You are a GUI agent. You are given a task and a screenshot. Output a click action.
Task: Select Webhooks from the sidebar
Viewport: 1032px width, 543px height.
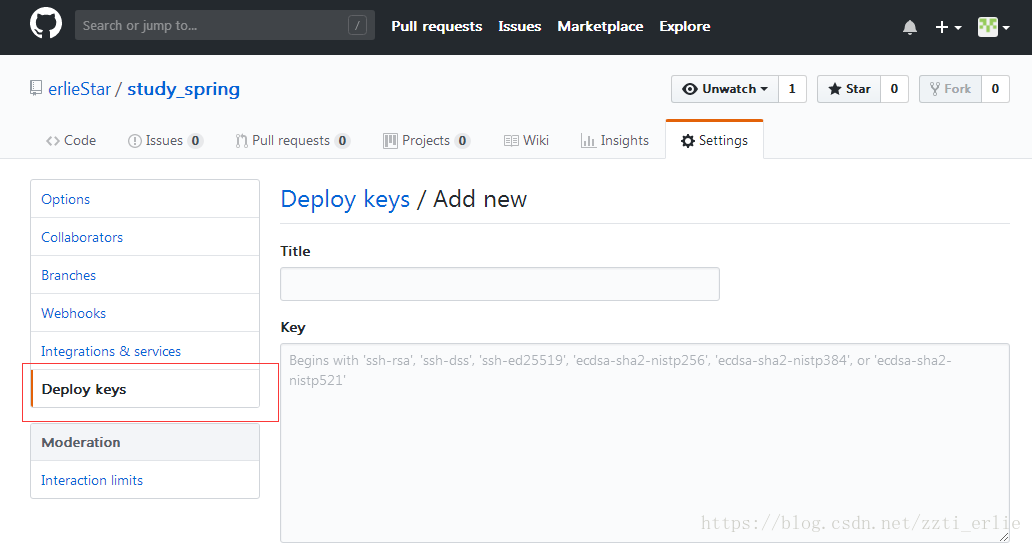pos(73,313)
